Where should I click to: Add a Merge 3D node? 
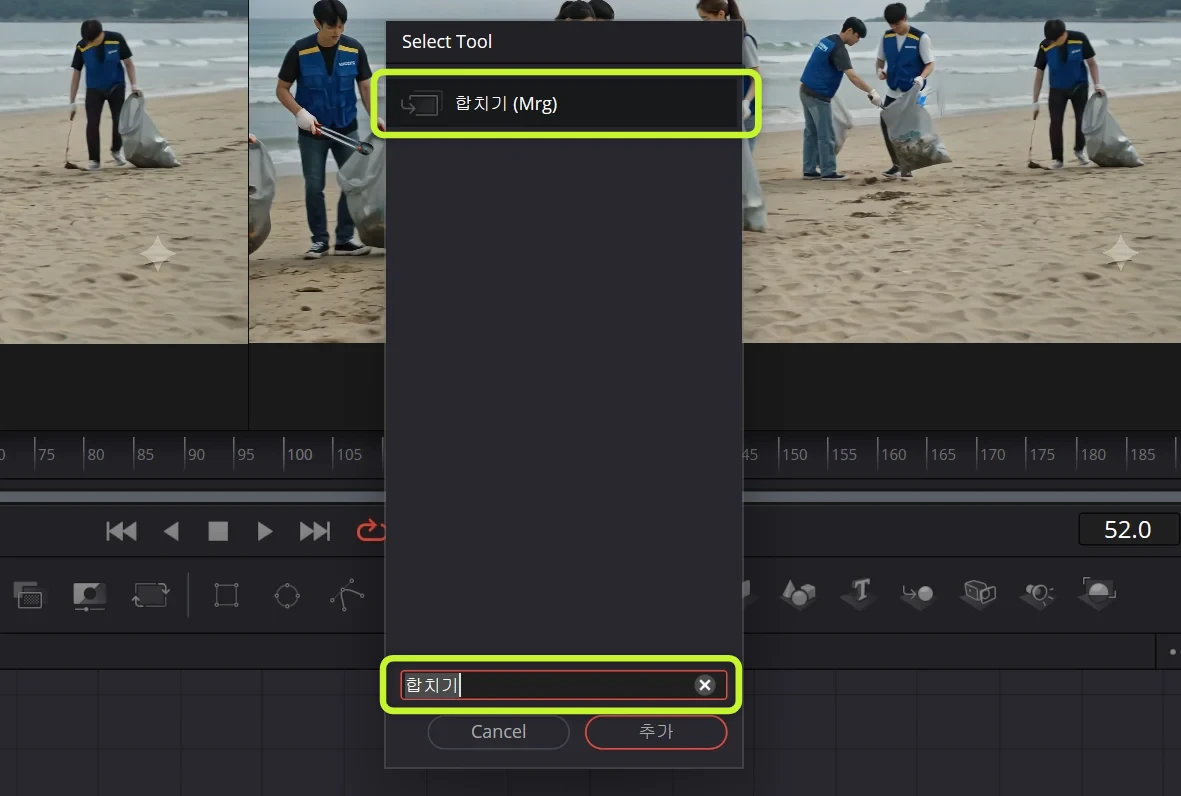pyautogui.click(x=918, y=594)
